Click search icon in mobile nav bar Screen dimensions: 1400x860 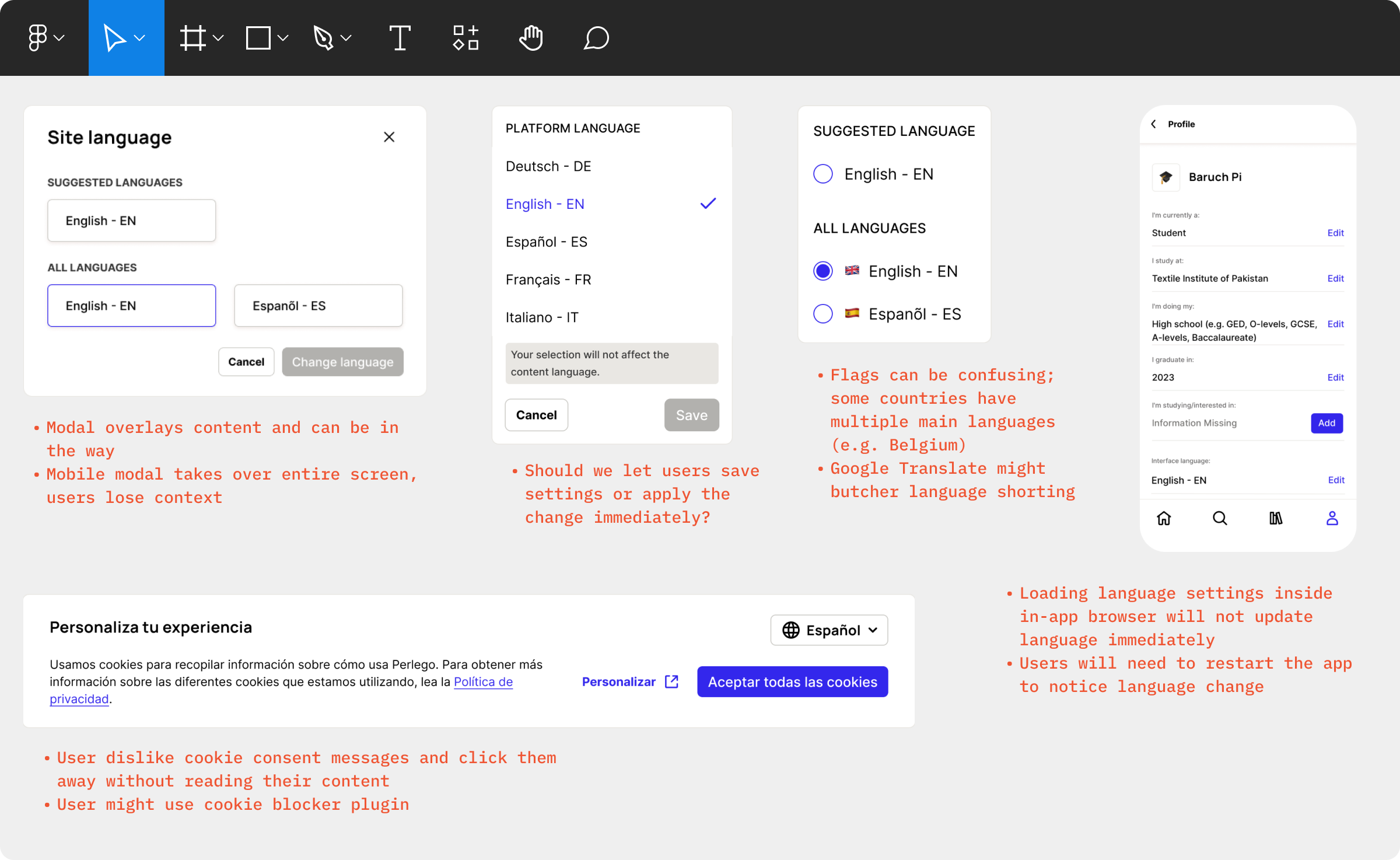[x=1220, y=518]
